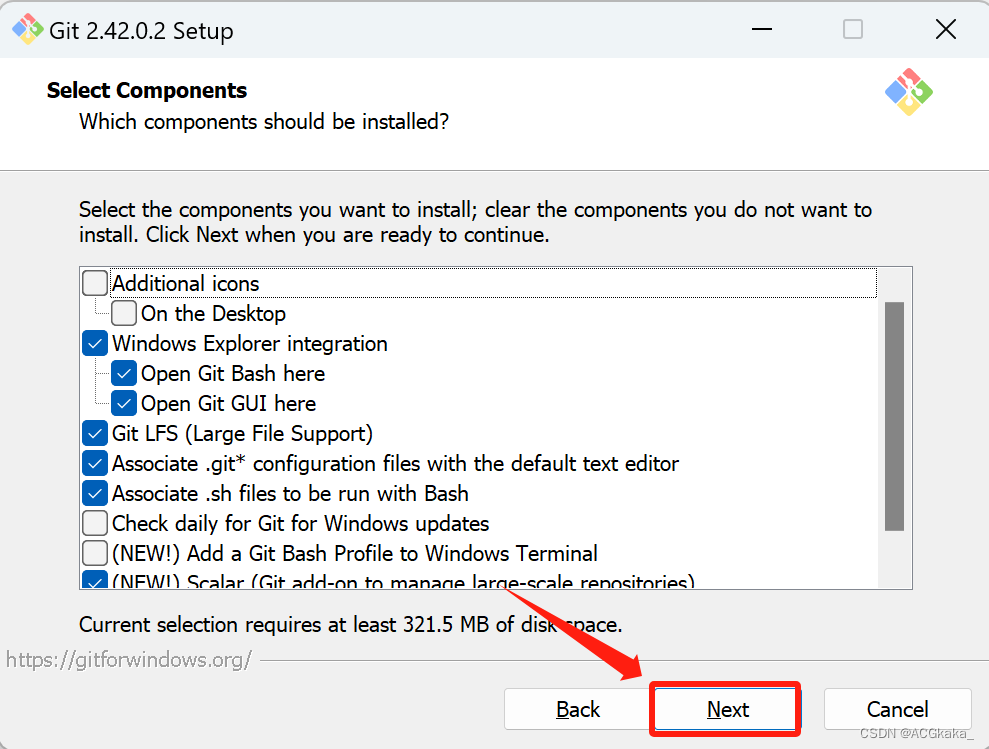Uncheck Git LFS (Large File Support)

tap(95, 433)
